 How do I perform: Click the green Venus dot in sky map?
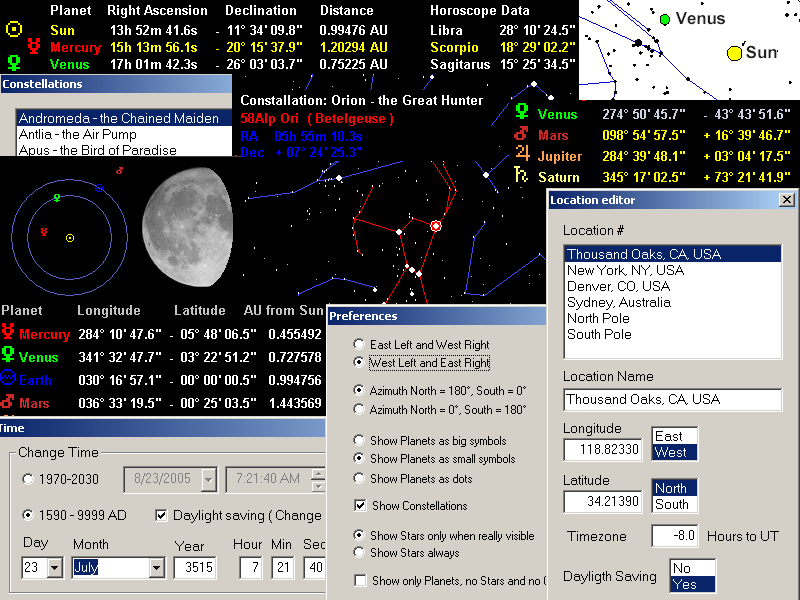click(665, 19)
